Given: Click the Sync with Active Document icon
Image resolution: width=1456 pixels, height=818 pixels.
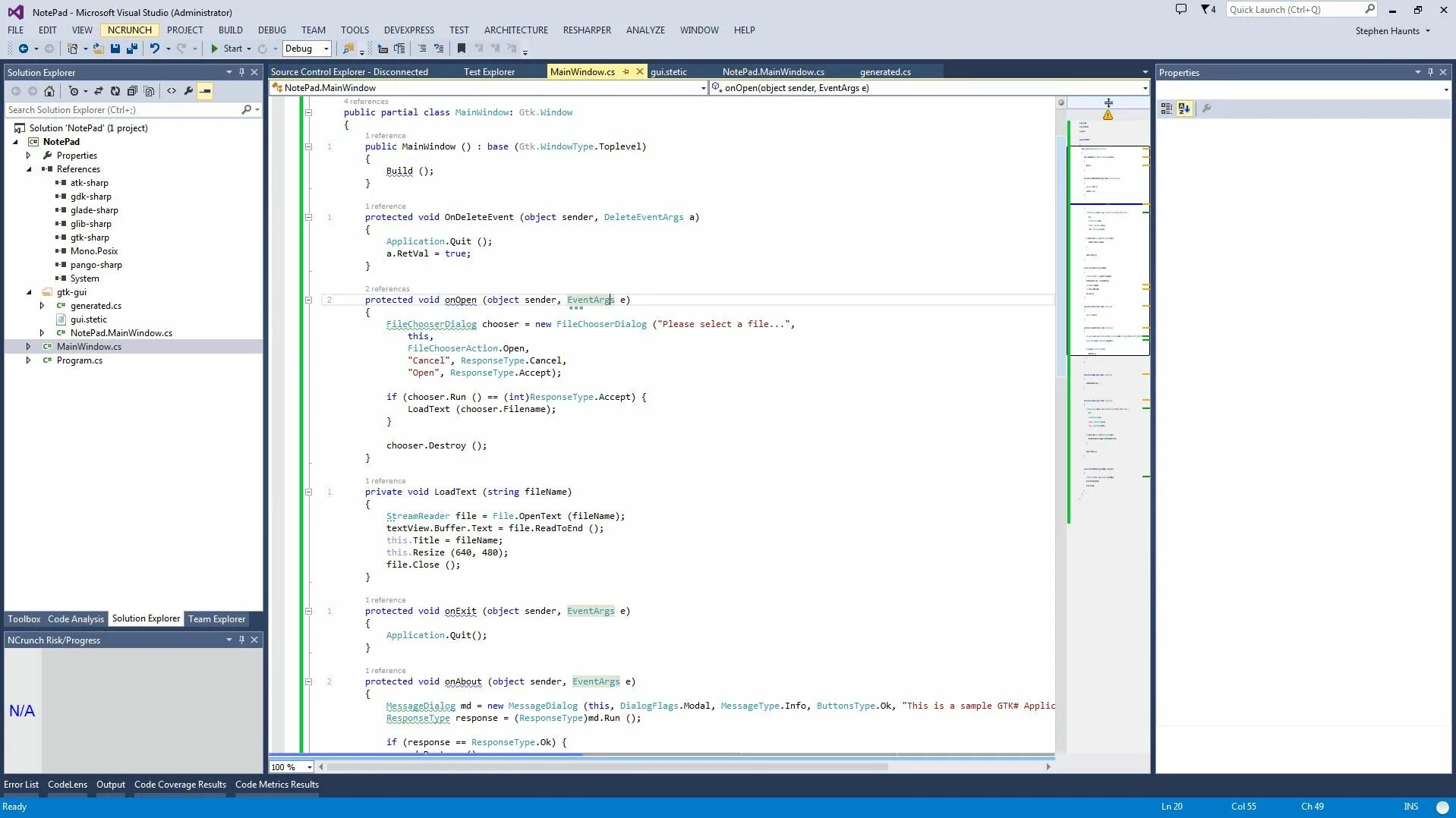Looking at the screenshot, I should 99,91.
